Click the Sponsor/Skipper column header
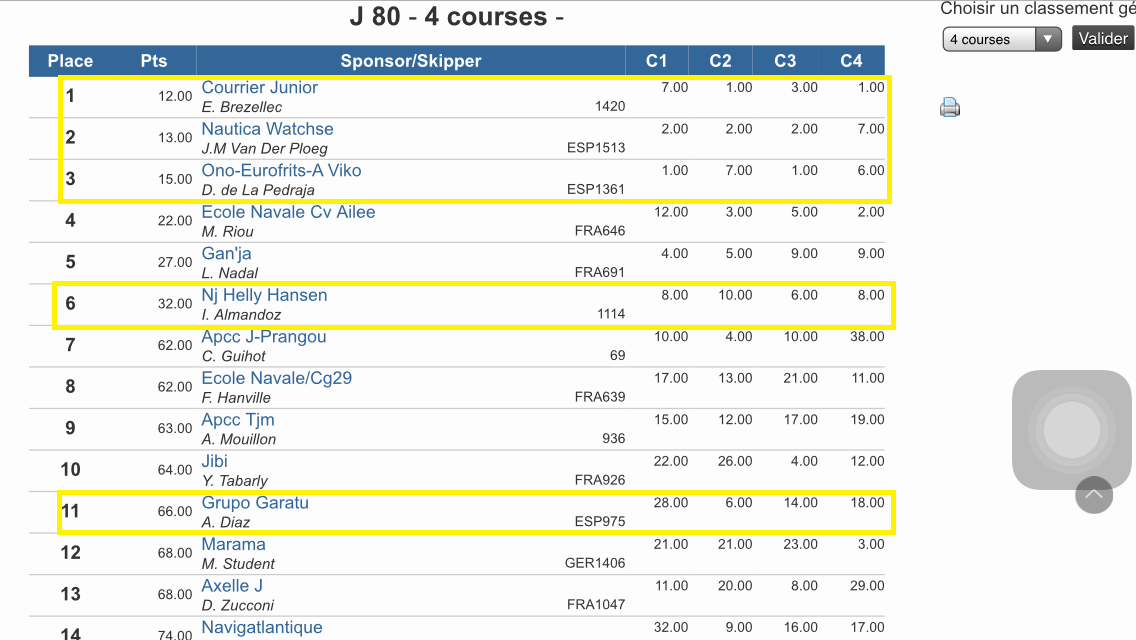 coord(411,61)
